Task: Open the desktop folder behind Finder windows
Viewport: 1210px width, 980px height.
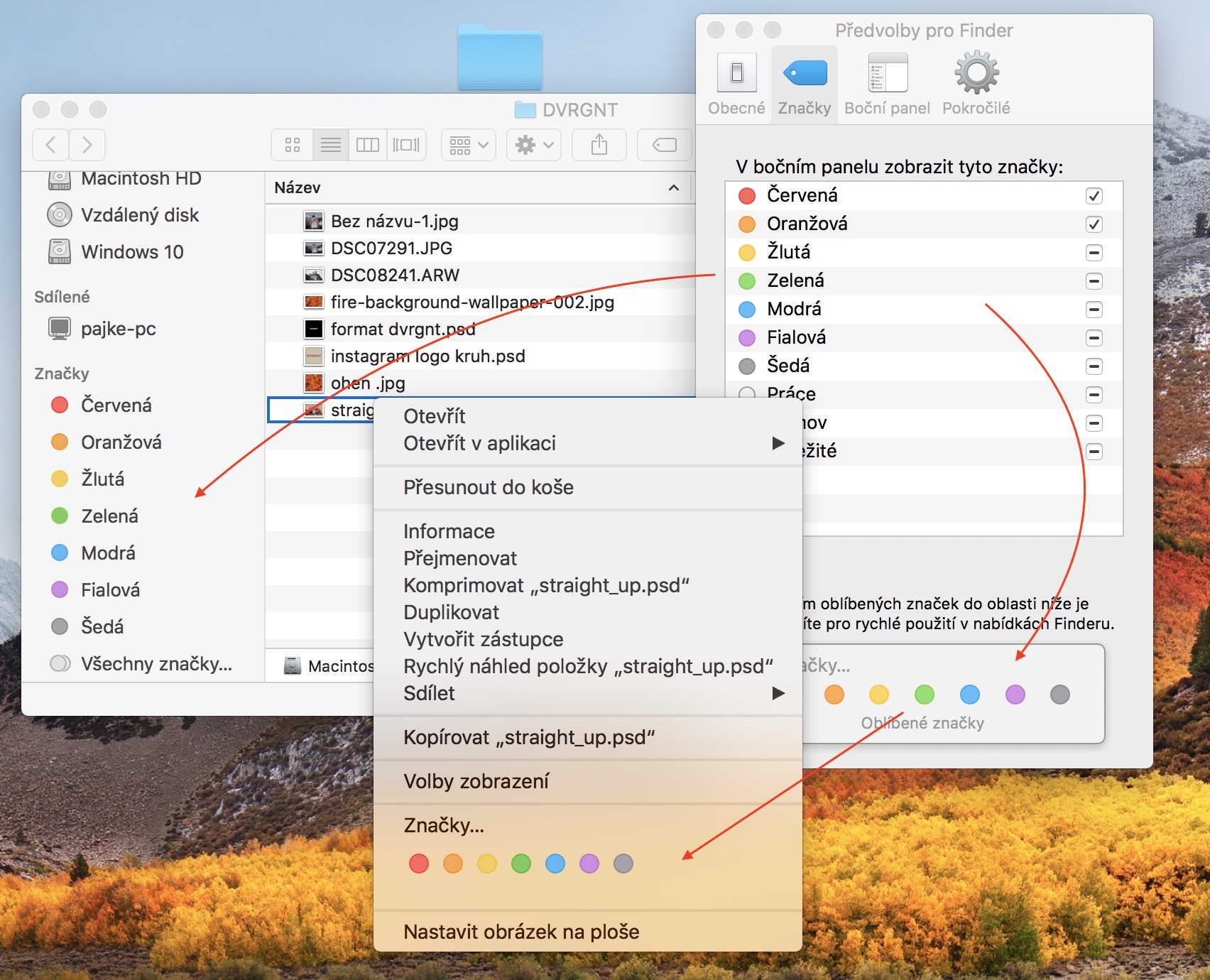Action: [x=500, y=57]
